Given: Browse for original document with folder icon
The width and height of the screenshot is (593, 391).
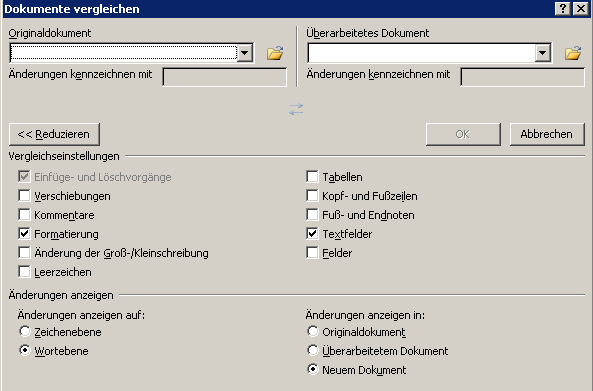Looking at the screenshot, I should pyautogui.click(x=275, y=53).
